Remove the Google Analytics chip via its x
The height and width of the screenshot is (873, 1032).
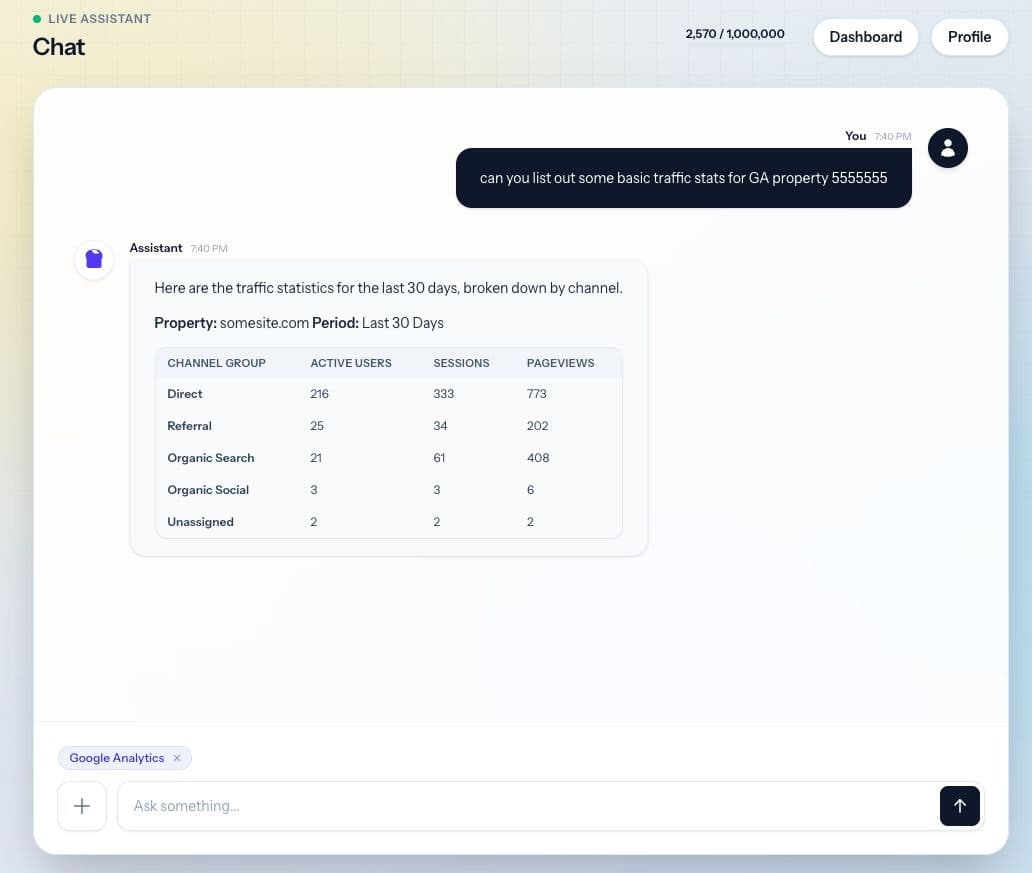coord(177,758)
